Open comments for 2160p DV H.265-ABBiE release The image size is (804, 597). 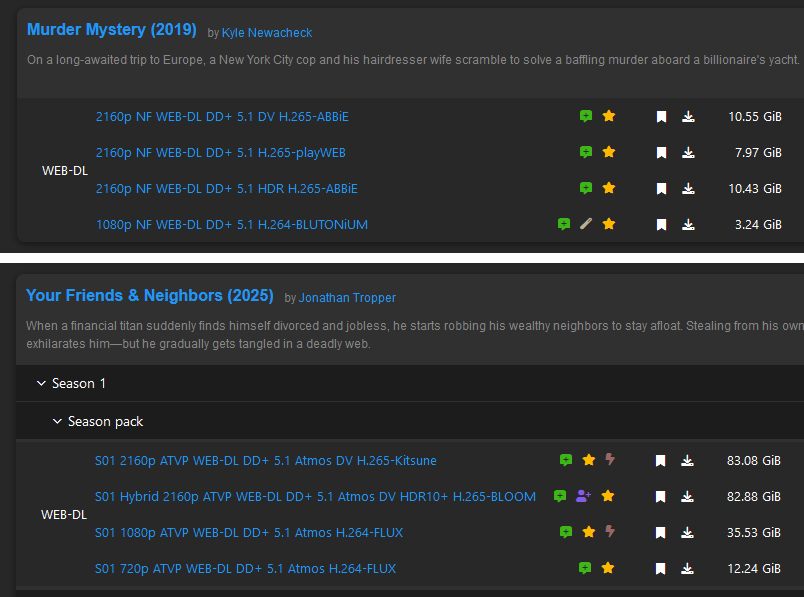pyautogui.click(x=586, y=116)
